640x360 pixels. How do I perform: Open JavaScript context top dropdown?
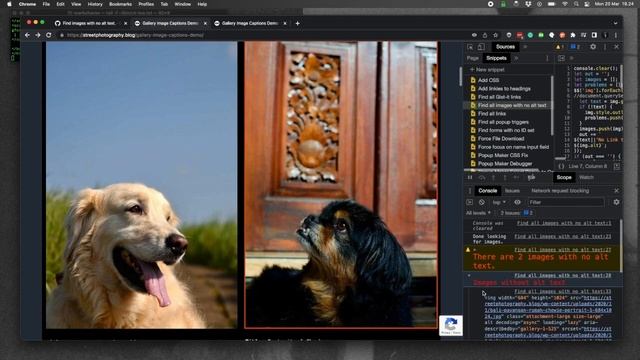click(499, 202)
